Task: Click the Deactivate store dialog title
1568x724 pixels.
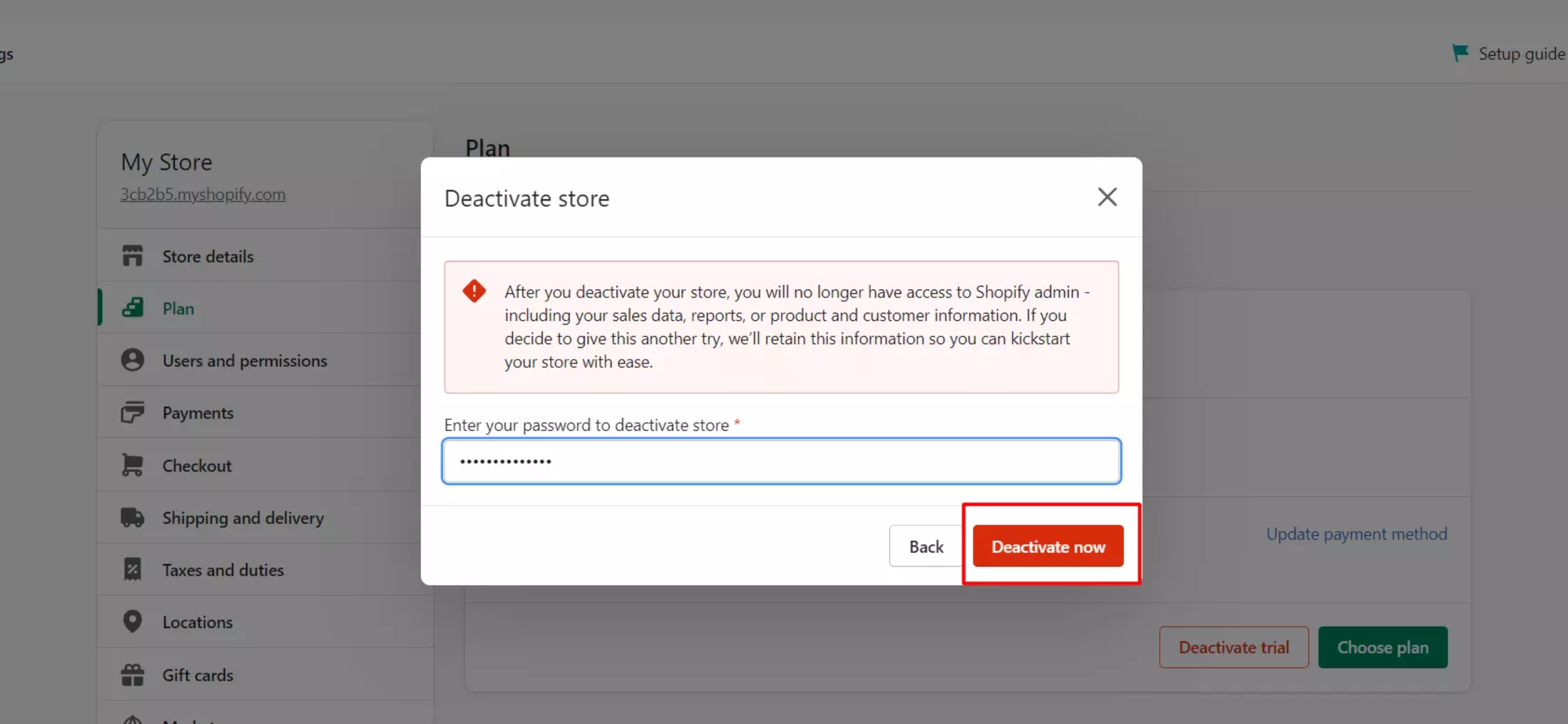Action: click(x=527, y=199)
